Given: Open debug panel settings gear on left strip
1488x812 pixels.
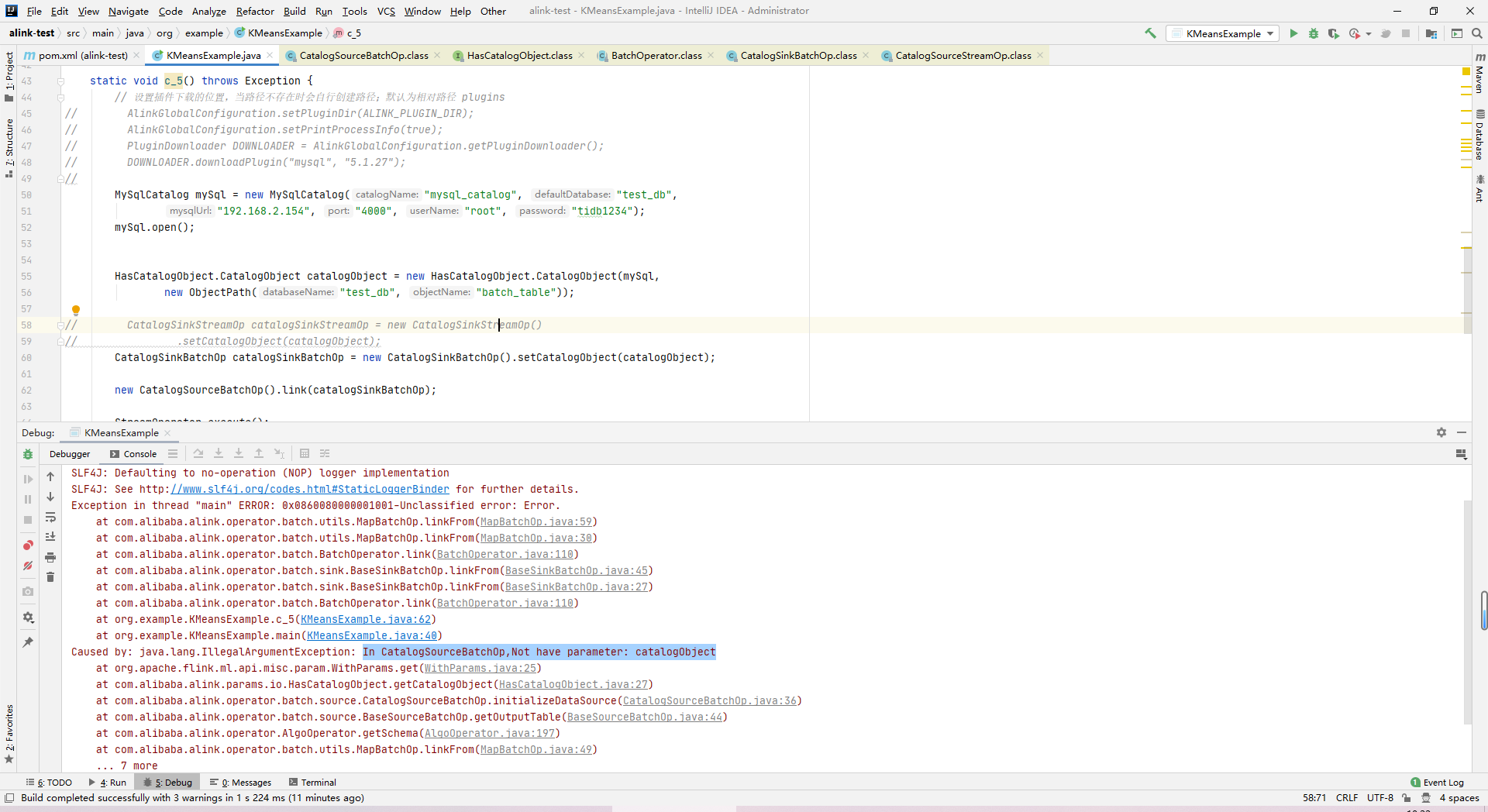Looking at the screenshot, I should tap(28, 618).
